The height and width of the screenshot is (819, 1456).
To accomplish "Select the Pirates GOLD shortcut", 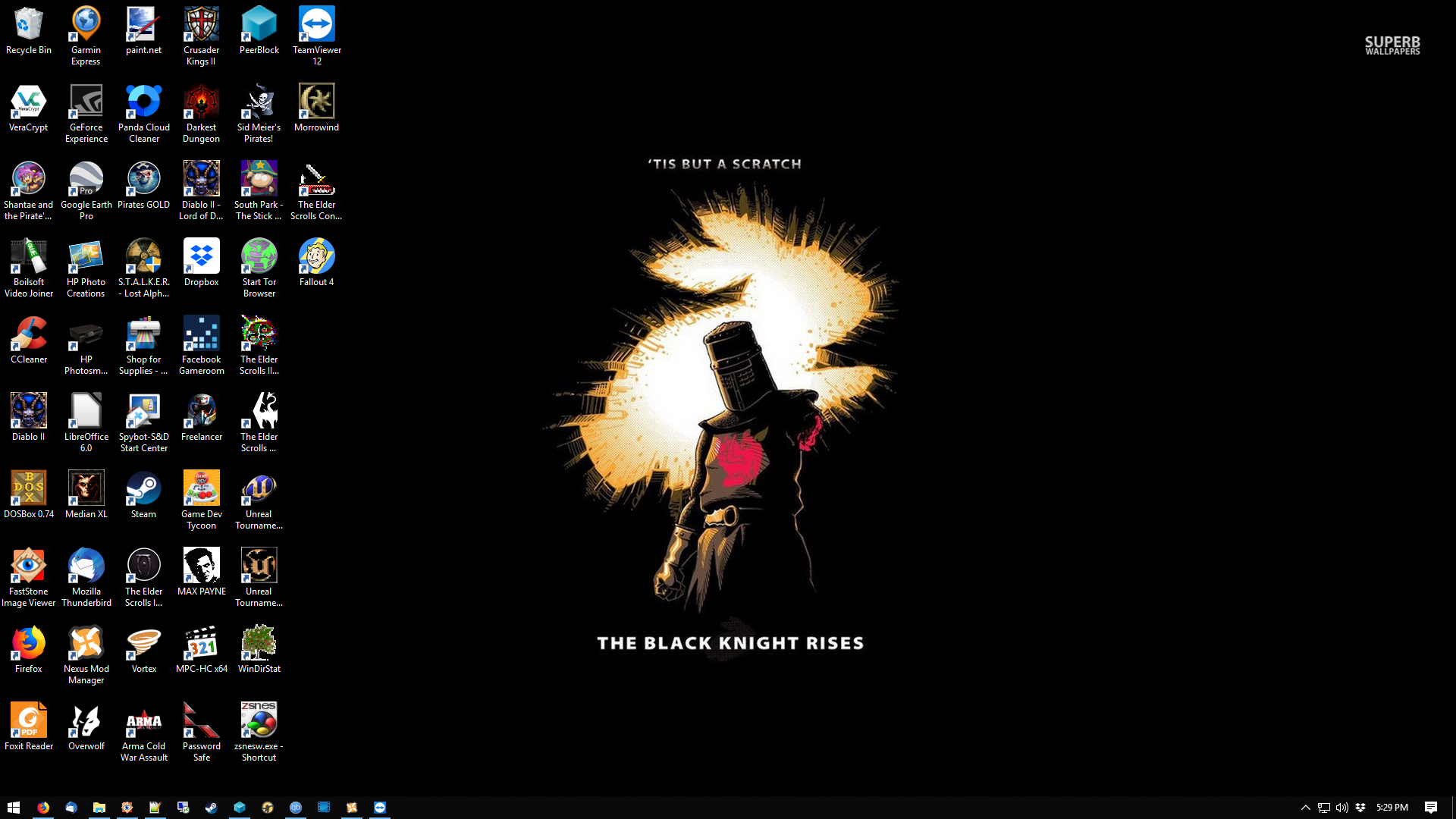I will coord(144,187).
